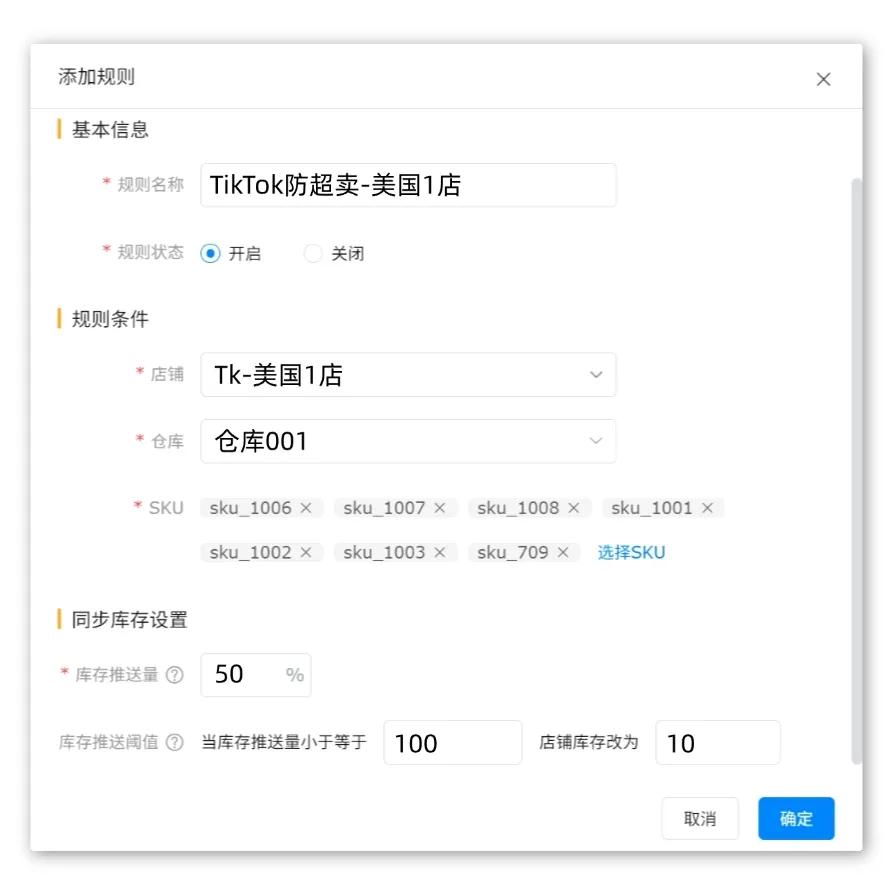
Task: Click the 库存推送量 percent input
Action: 245,675
